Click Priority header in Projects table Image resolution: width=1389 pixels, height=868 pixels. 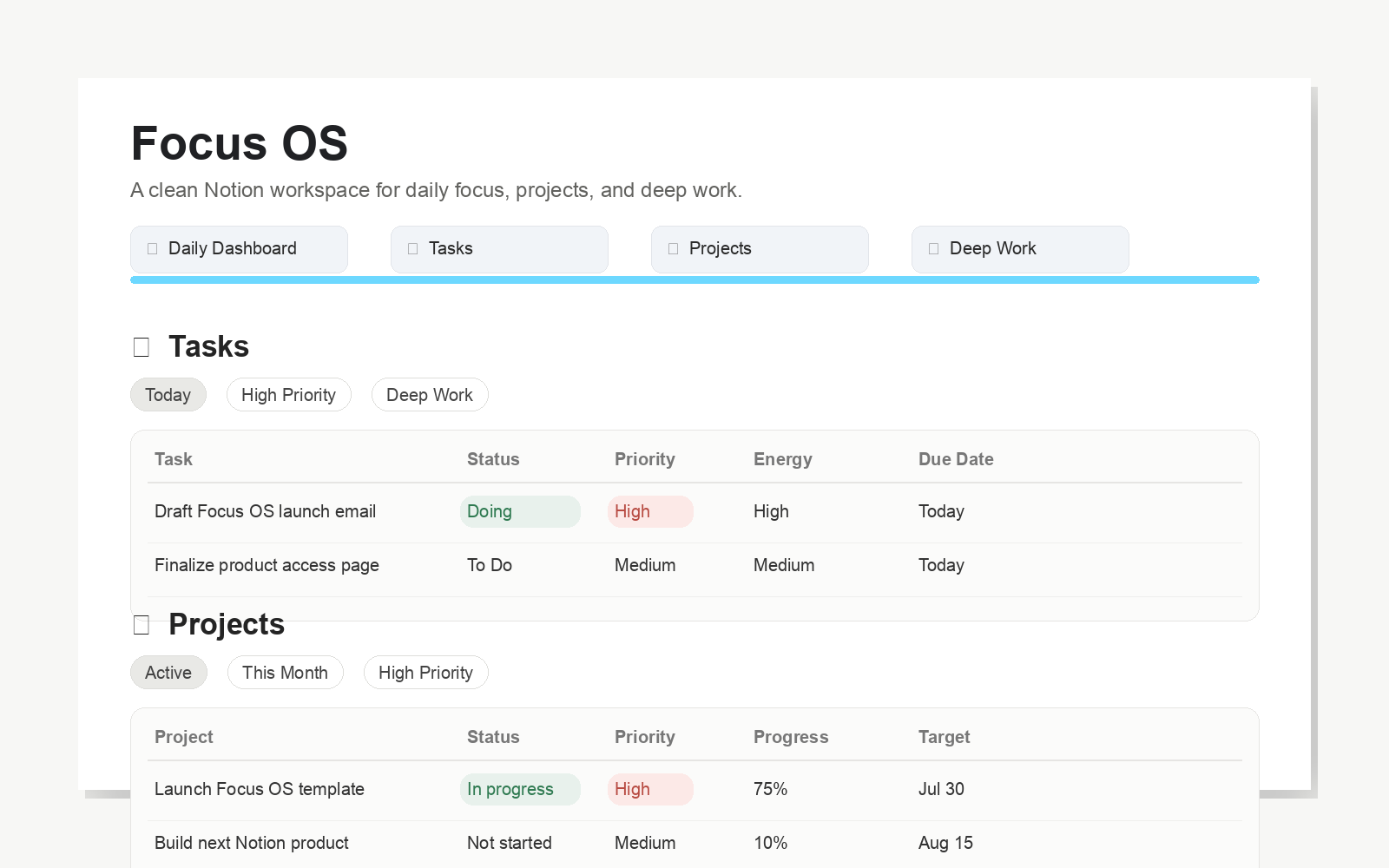pyautogui.click(x=645, y=737)
